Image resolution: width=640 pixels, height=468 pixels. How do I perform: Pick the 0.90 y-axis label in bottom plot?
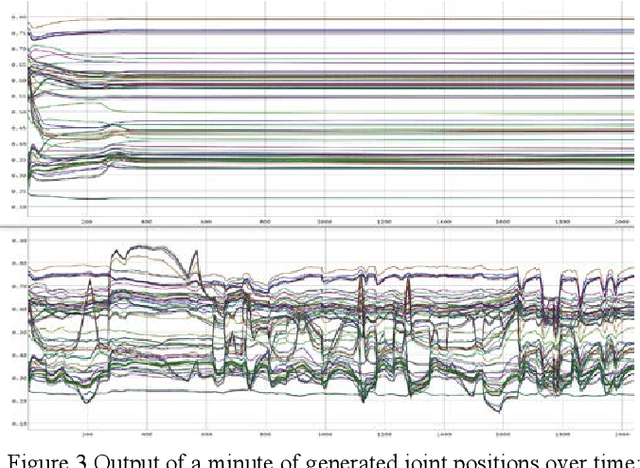coord(19,241)
